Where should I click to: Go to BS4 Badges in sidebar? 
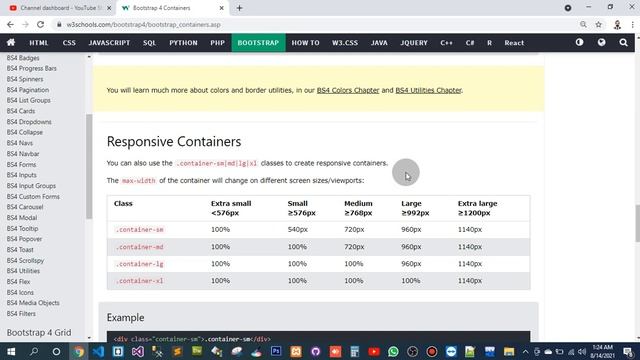point(23,58)
